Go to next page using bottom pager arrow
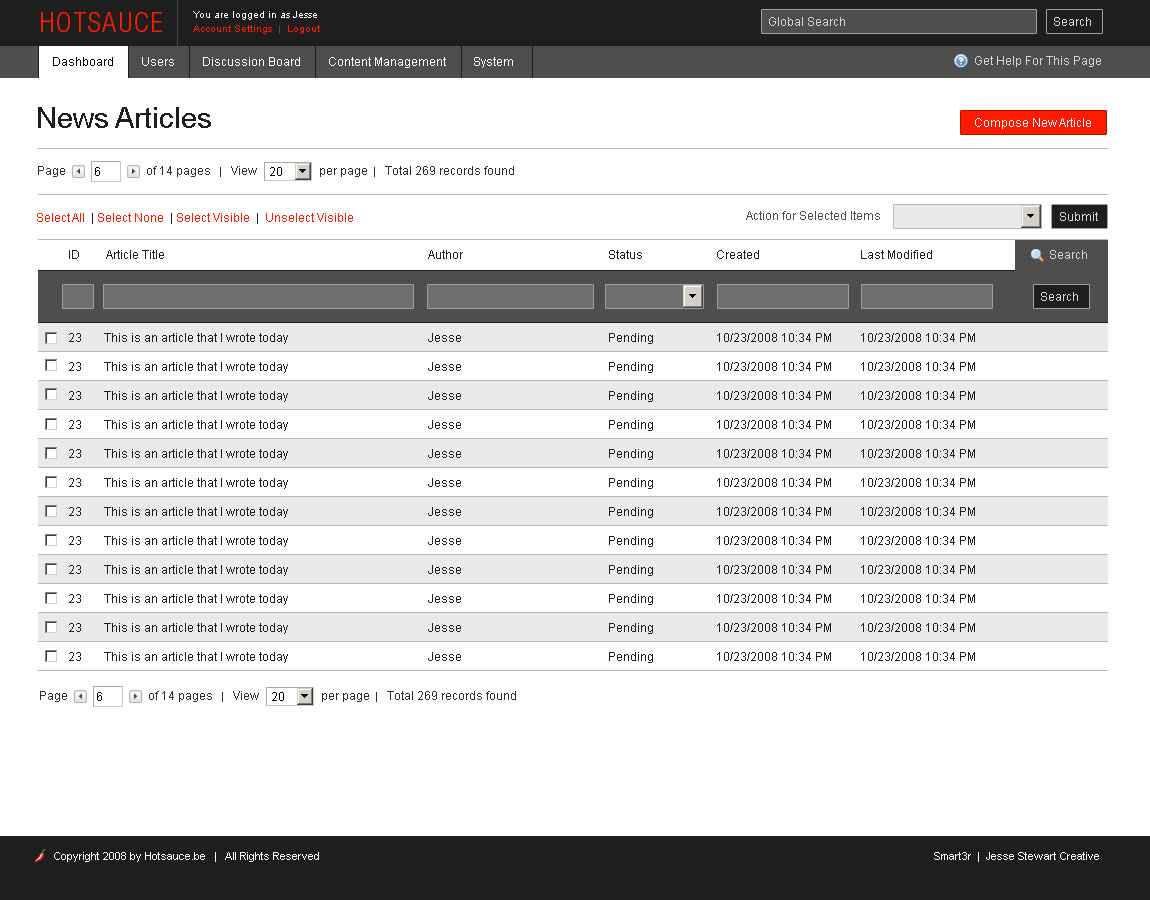 tap(135, 697)
